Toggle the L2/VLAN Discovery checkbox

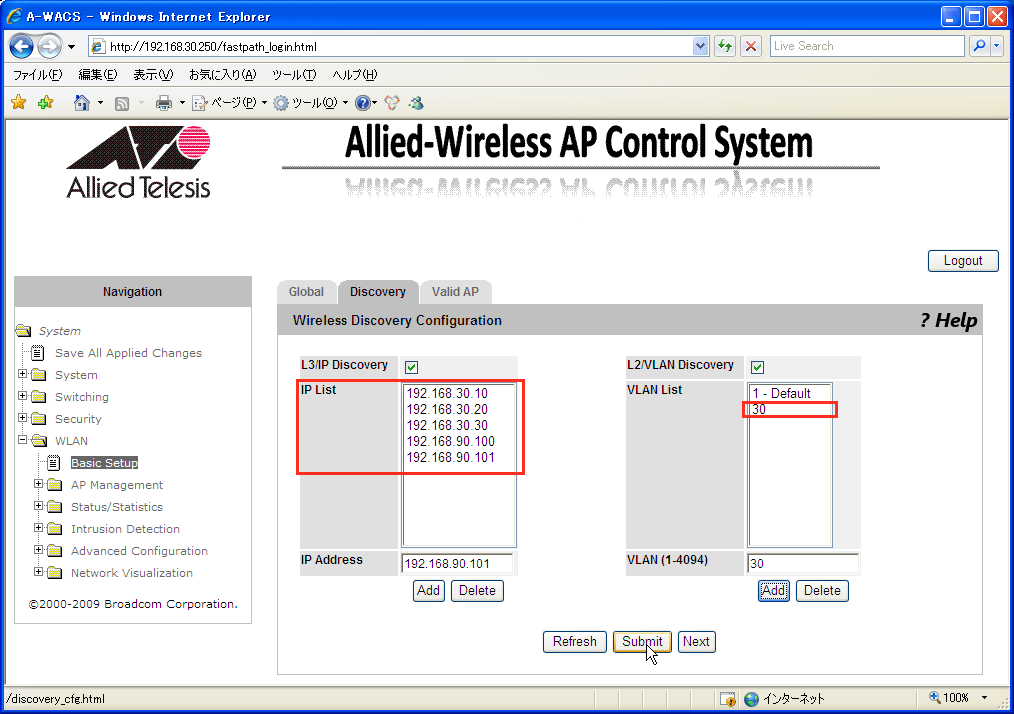757,367
